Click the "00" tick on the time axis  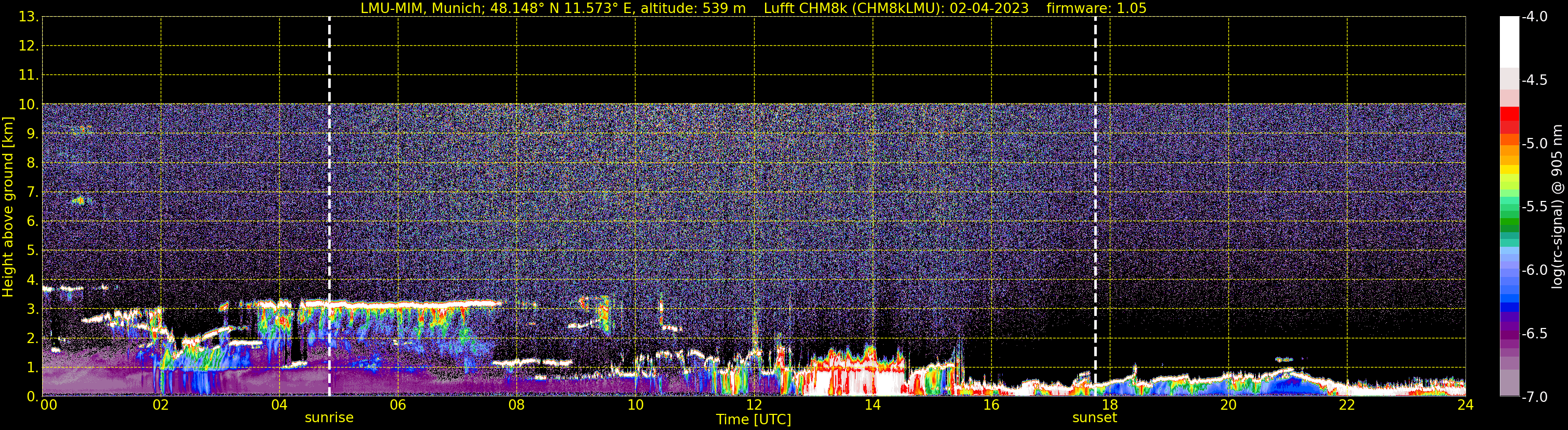pyautogui.click(x=49, y=406)
